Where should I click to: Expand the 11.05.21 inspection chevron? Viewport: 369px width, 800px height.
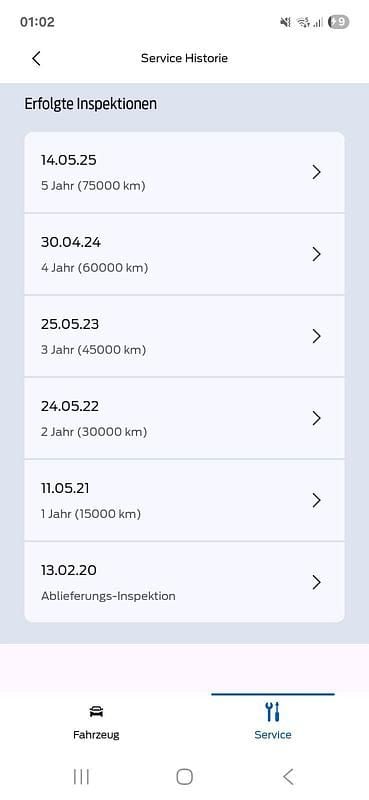(x=316, y=501)
